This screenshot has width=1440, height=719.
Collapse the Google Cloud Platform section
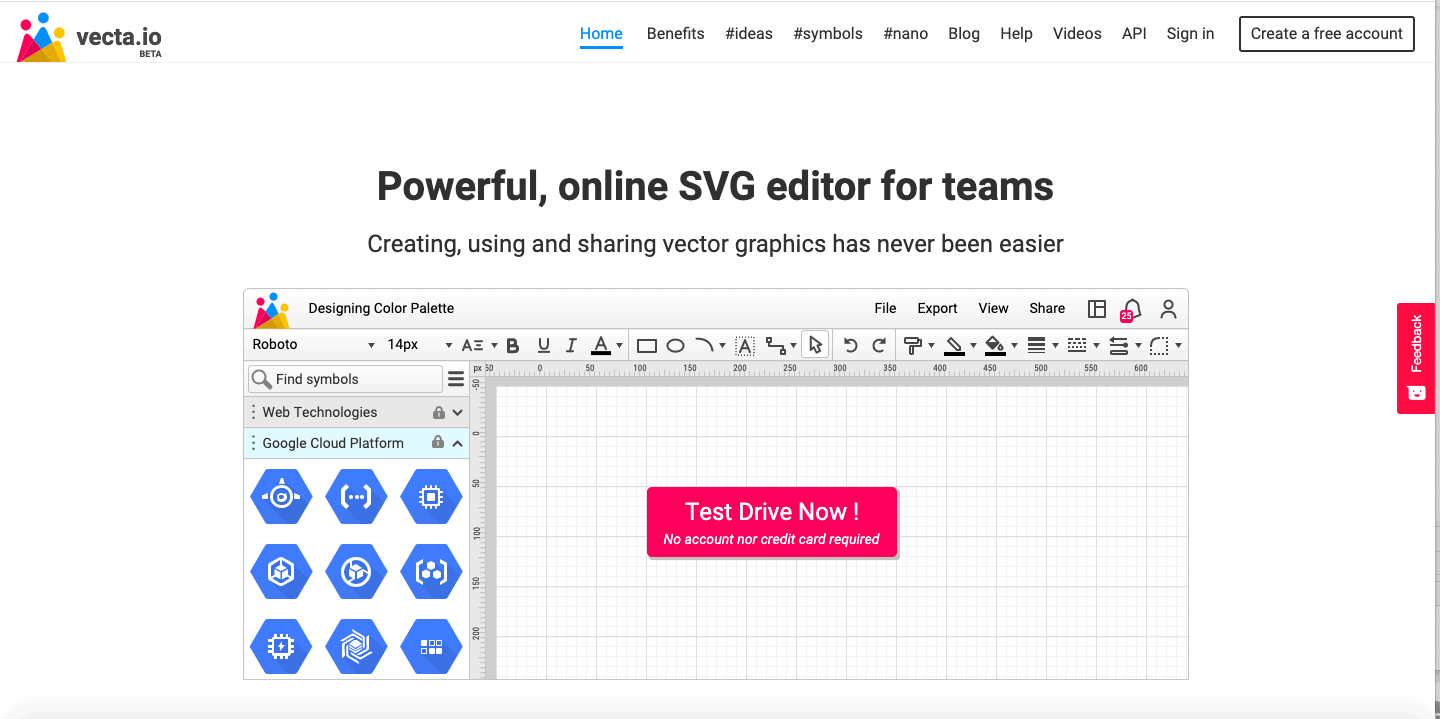[458, 443]
